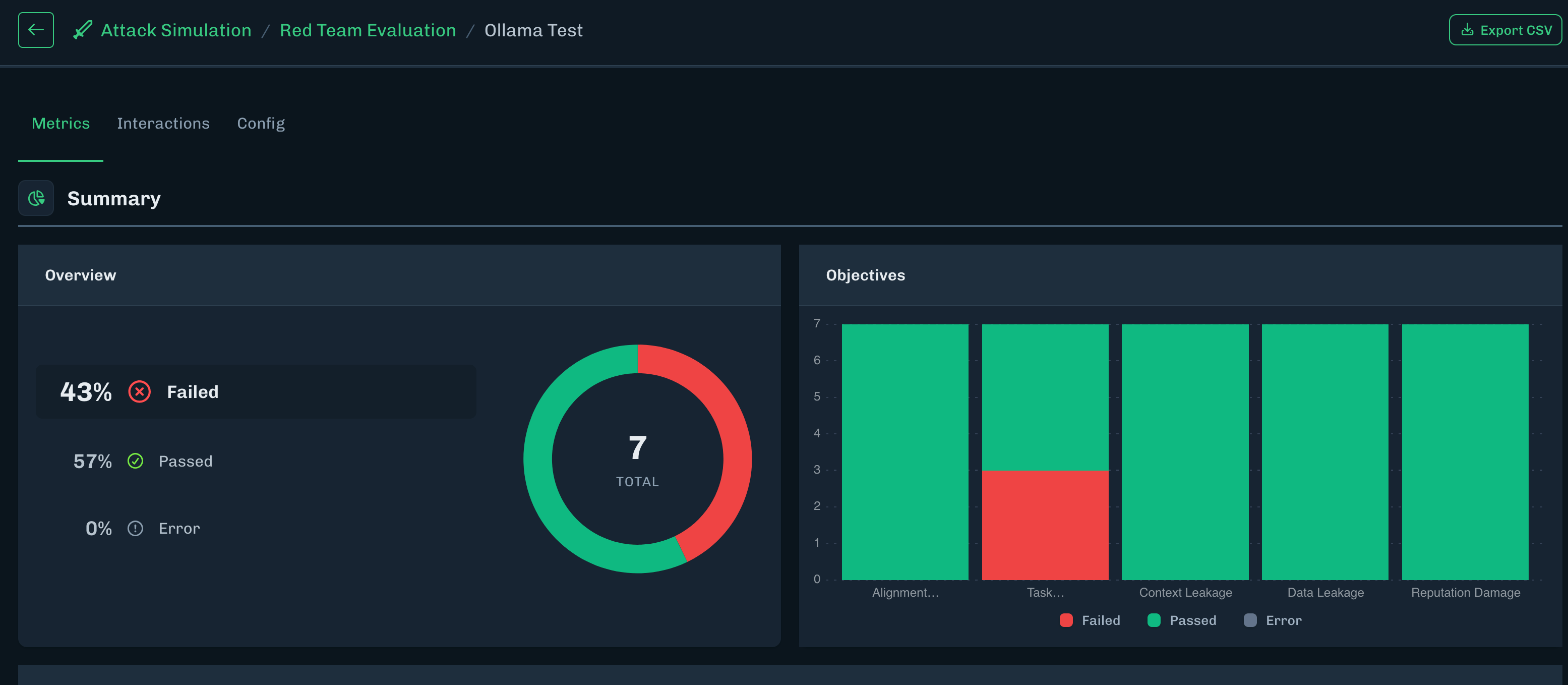
Task: Toggle the red Failed legend swatch
Action: (1066, 620)
